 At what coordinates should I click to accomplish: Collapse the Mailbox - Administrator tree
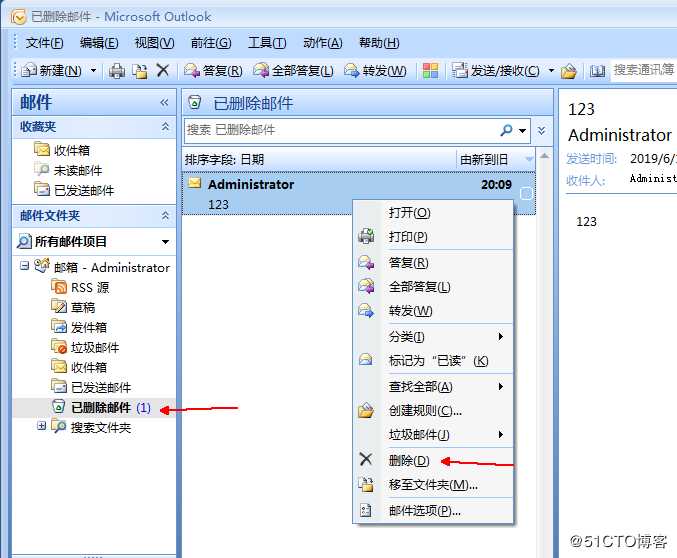(x=25, y=265)
